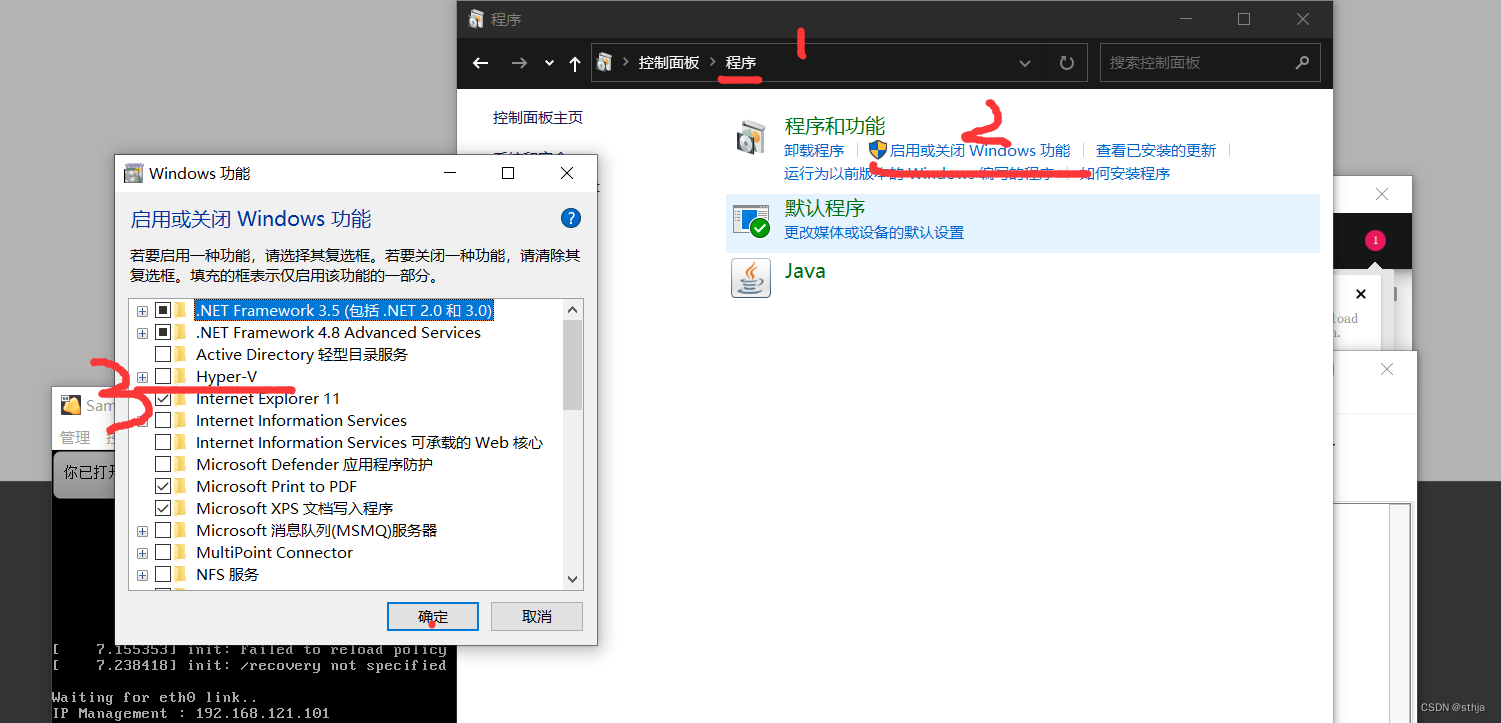Click the 程序和功能 icon

(751, 138)
